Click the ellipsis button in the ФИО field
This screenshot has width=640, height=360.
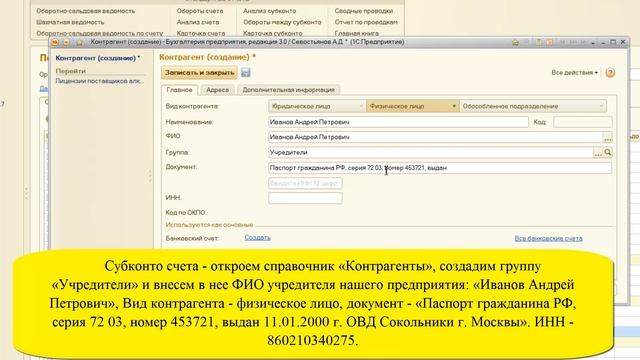point(607,137)
